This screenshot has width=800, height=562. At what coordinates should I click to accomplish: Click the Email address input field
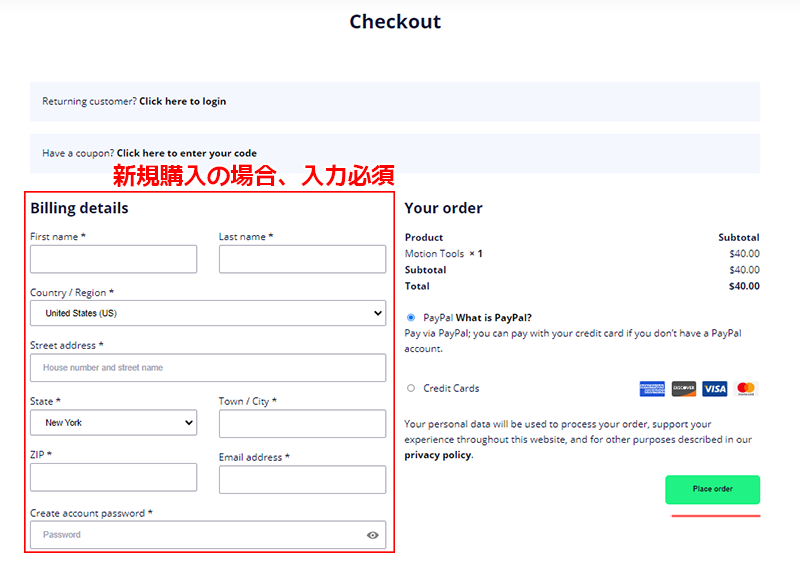[302, 480]
